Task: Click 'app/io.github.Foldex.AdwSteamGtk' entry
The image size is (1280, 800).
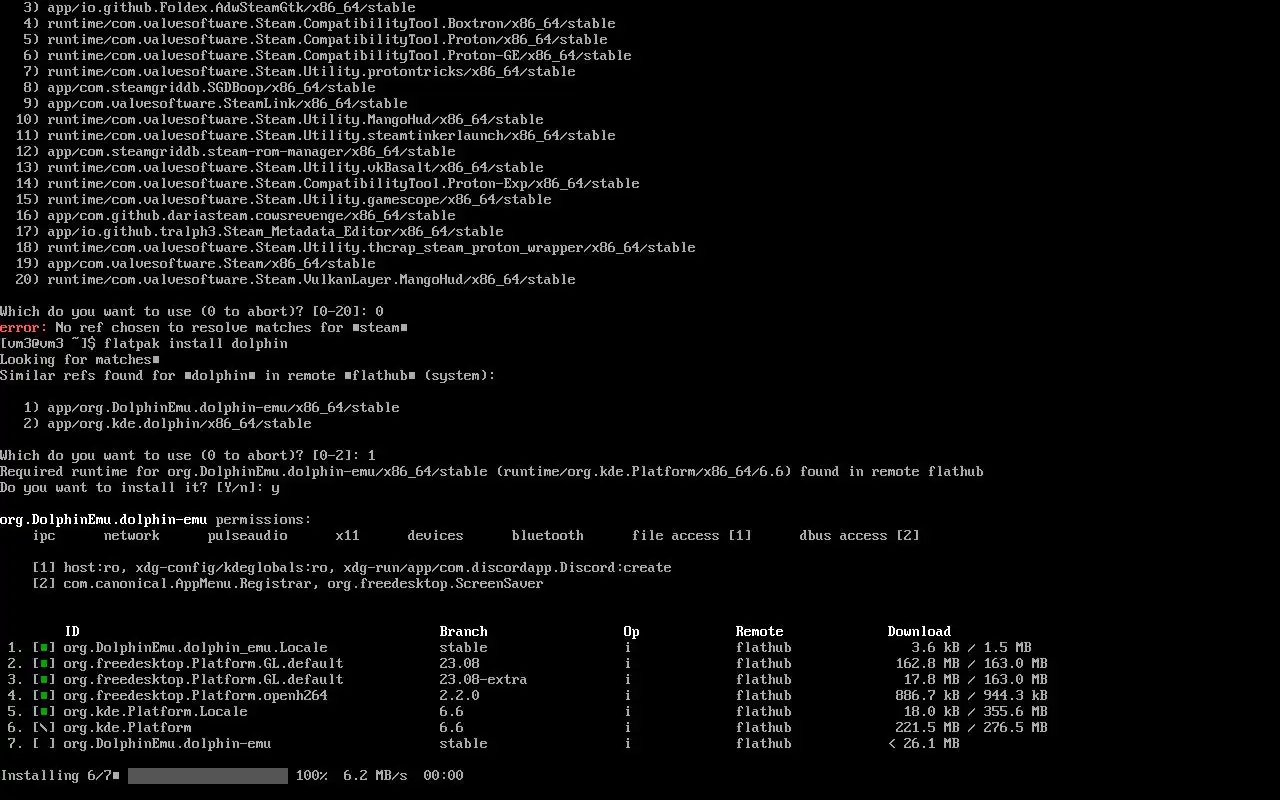Action: tap(231, 8)
